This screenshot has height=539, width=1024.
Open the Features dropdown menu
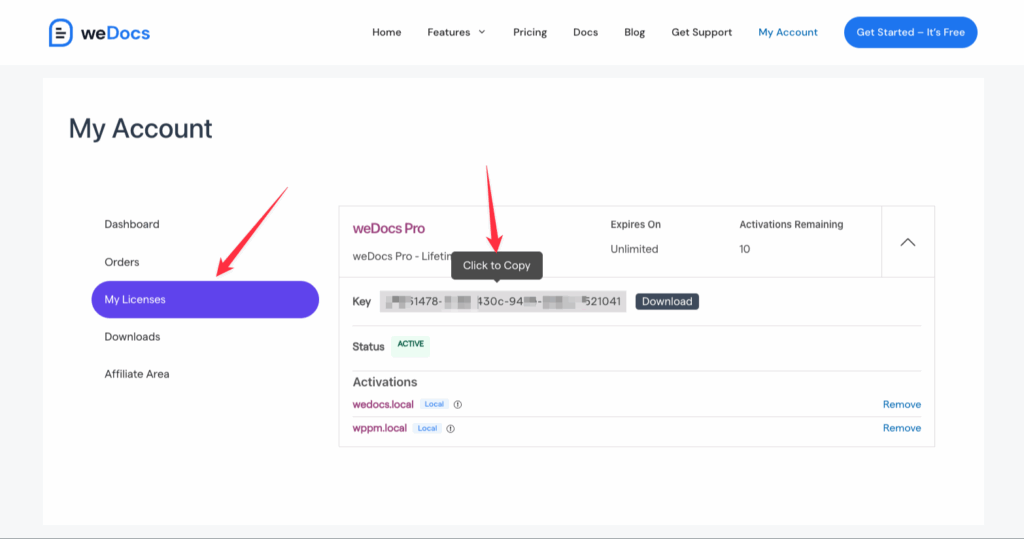pos(456,32)
